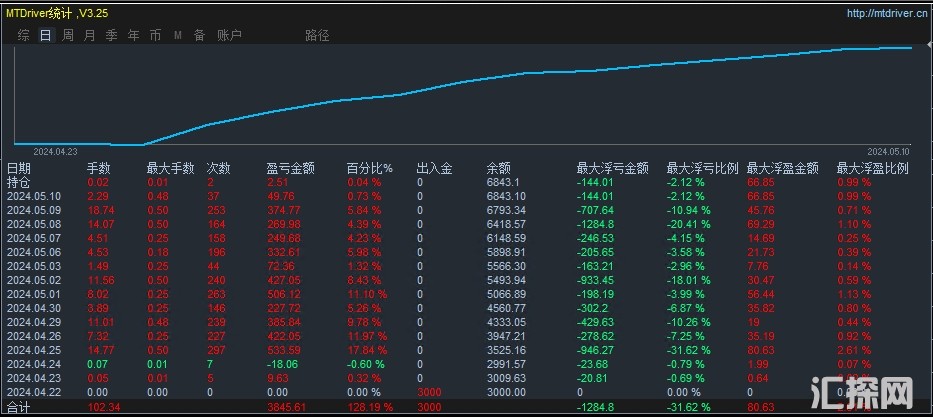Switch to the 综 summary tab

coord(23,35)
